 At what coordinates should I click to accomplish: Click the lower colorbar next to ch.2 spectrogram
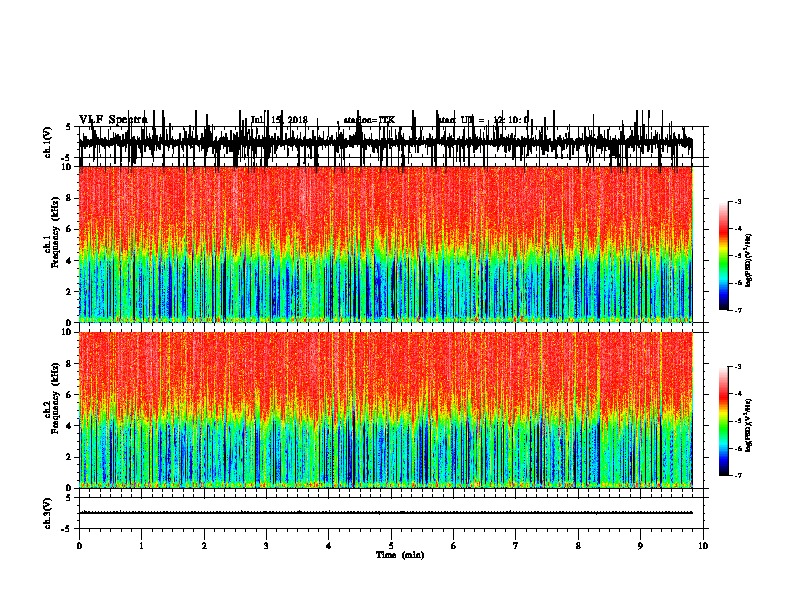click(724, 421)
